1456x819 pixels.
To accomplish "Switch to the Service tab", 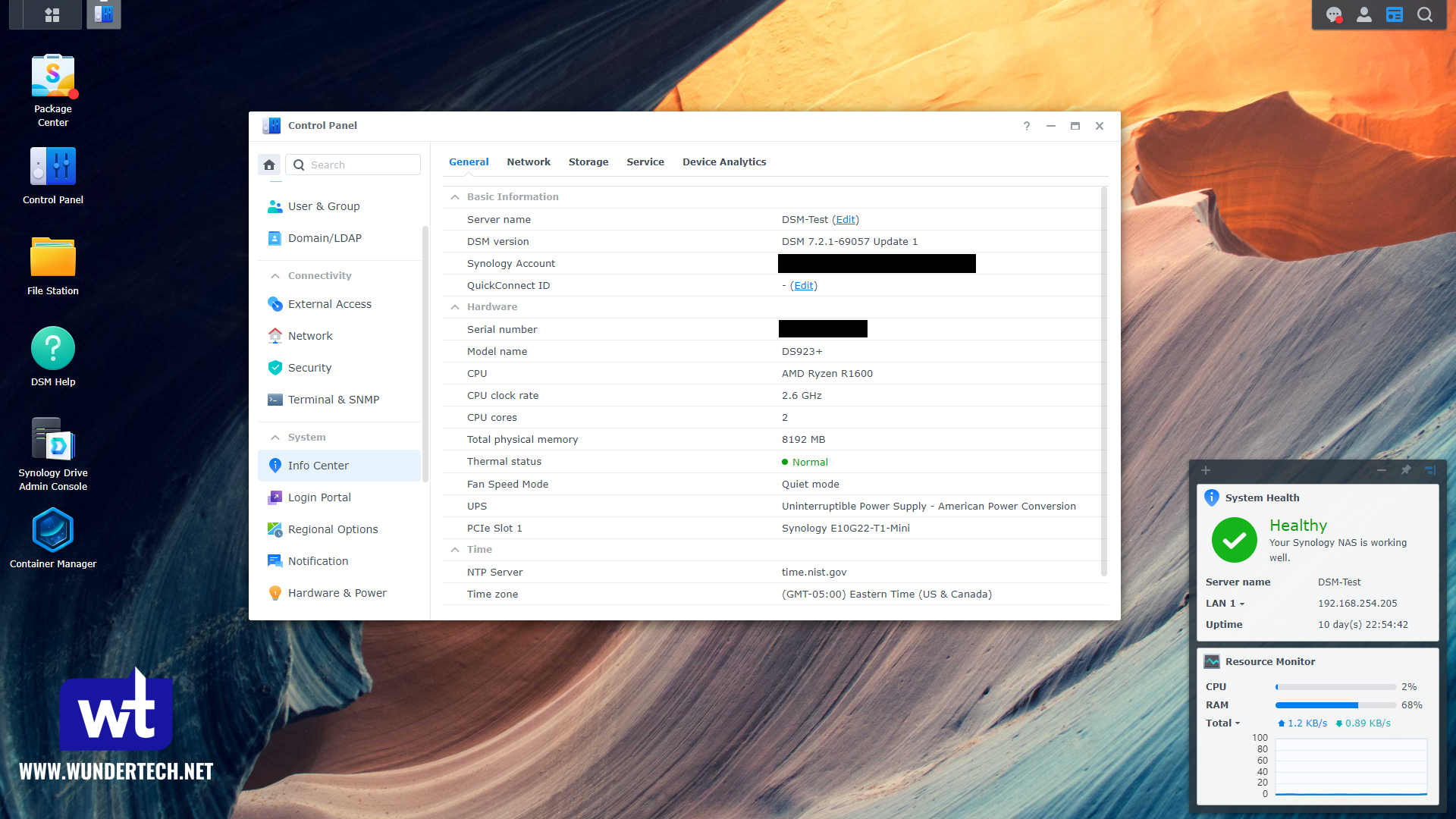I will coord(645,162).
